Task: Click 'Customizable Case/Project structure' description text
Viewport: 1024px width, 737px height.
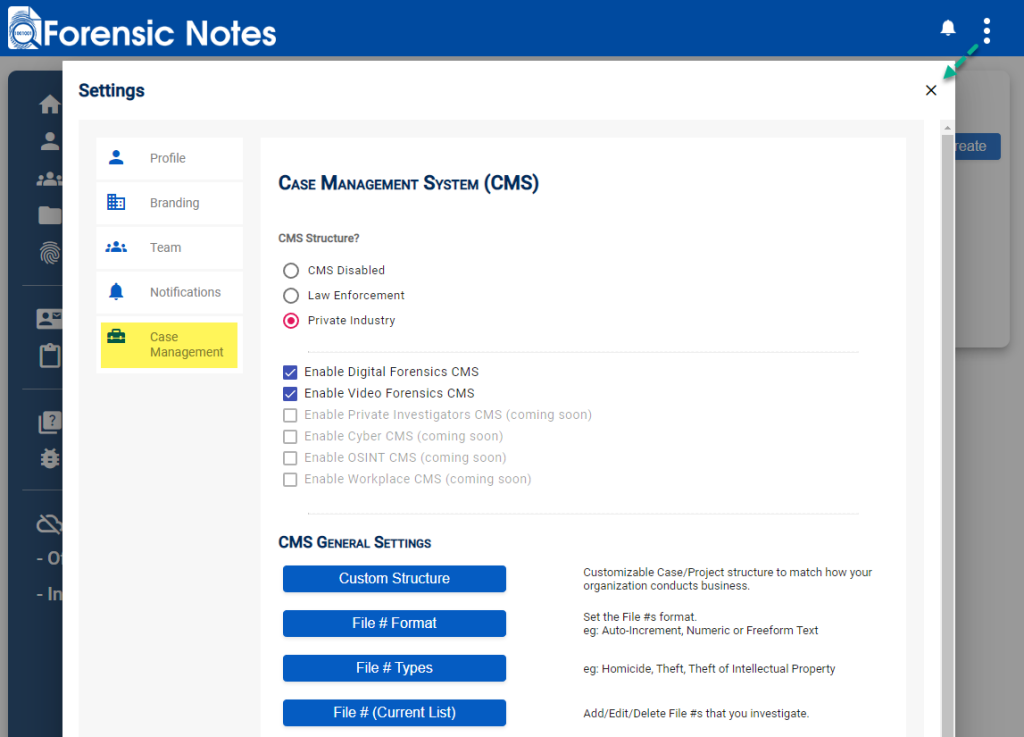Action: coord(728,579)
